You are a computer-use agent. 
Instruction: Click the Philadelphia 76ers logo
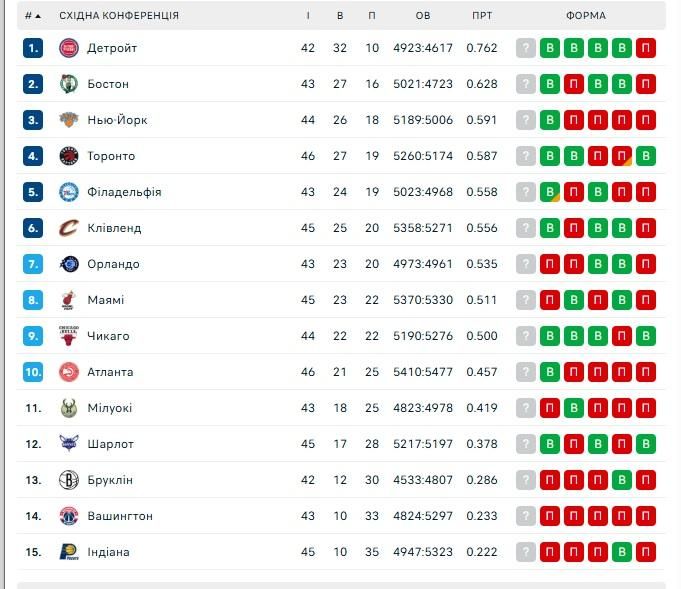point(68,192)
